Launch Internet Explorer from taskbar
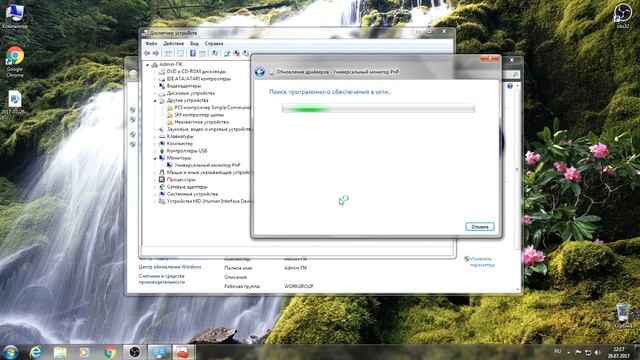The image size is (640, 360). coord(36,352)
